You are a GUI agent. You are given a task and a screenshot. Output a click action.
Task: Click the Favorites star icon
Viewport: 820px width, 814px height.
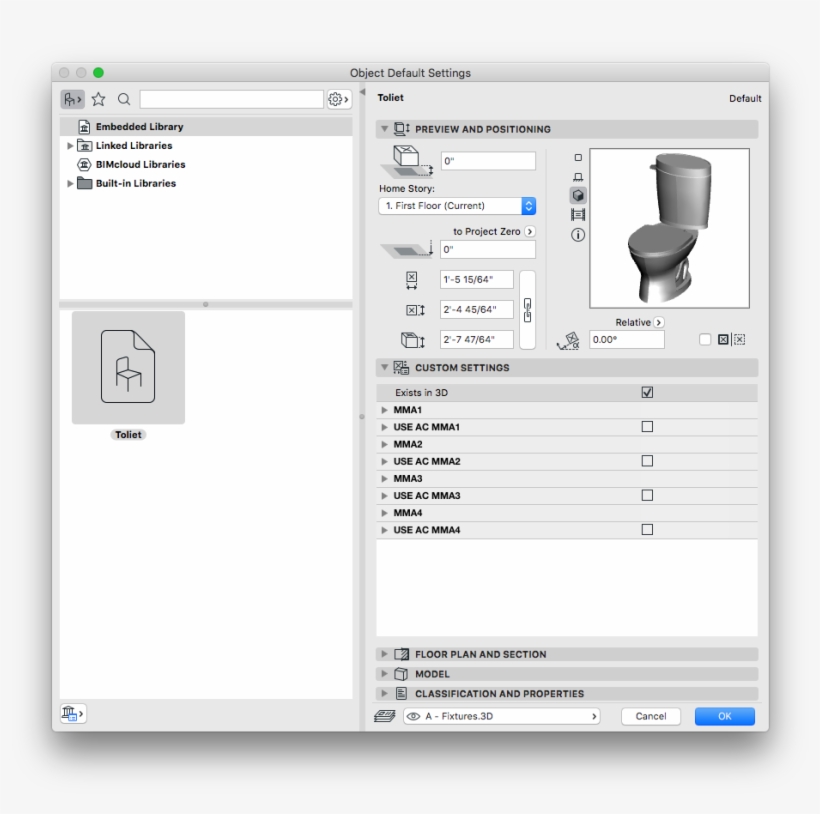[x=98, y=99]
